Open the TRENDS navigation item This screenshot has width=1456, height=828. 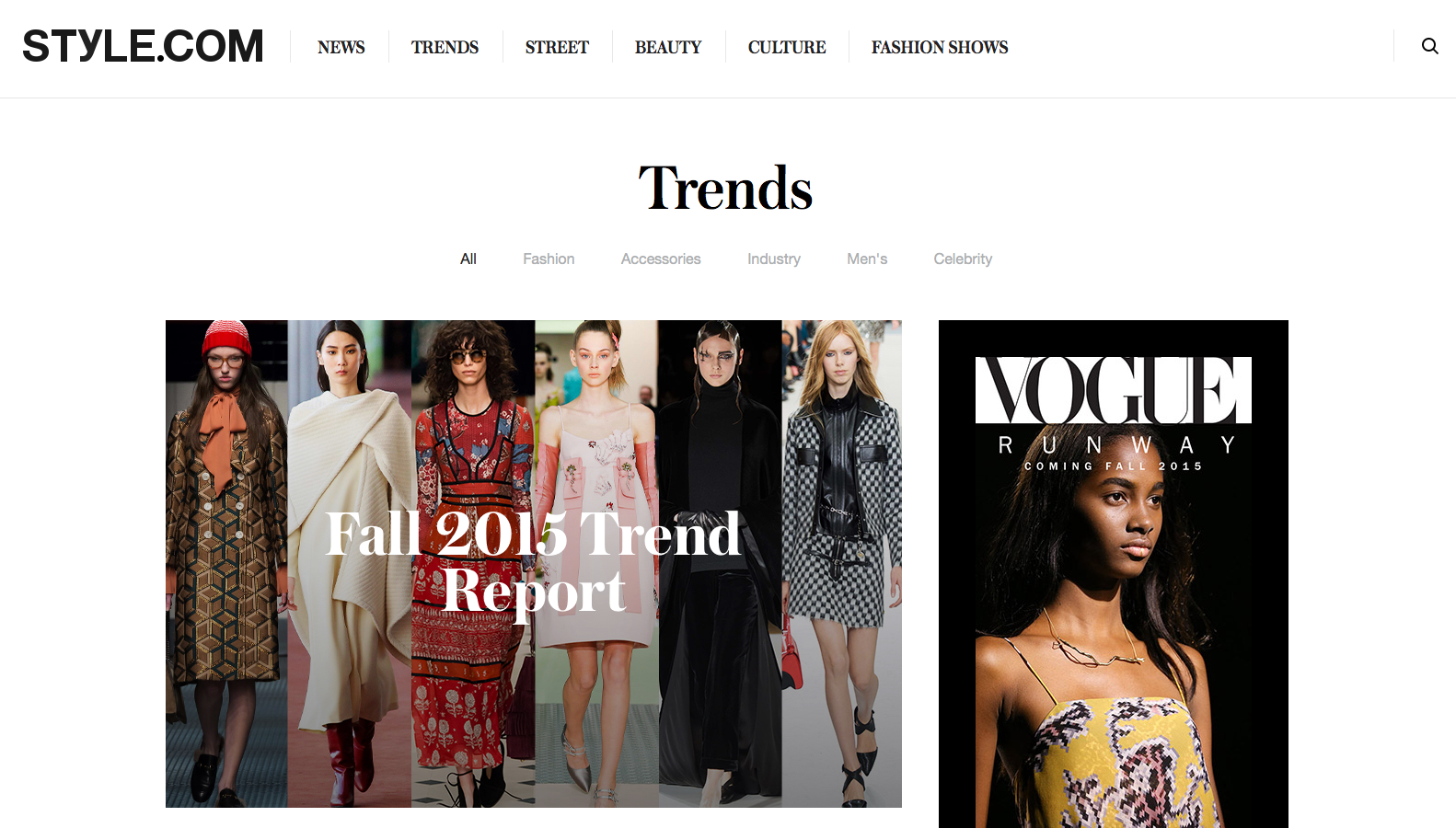(445, 47)
